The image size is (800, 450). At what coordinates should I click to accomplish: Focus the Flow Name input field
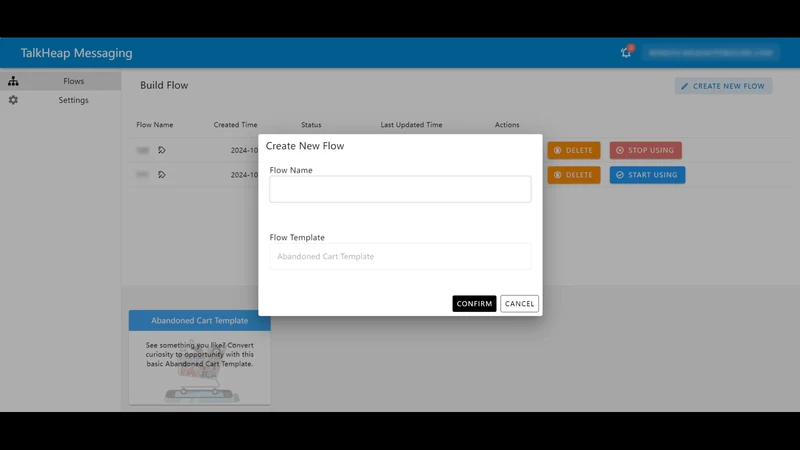400,189
